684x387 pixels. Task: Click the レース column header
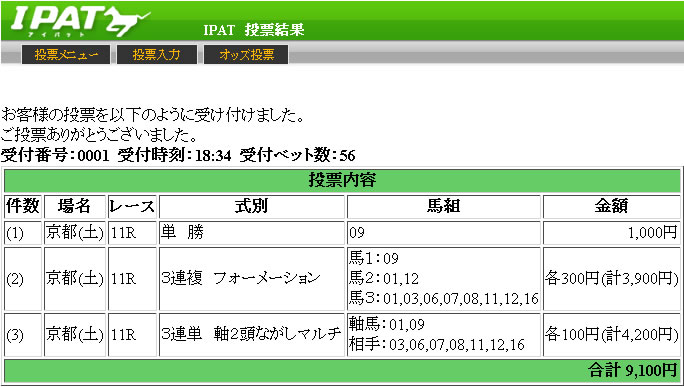click(132, 206)
